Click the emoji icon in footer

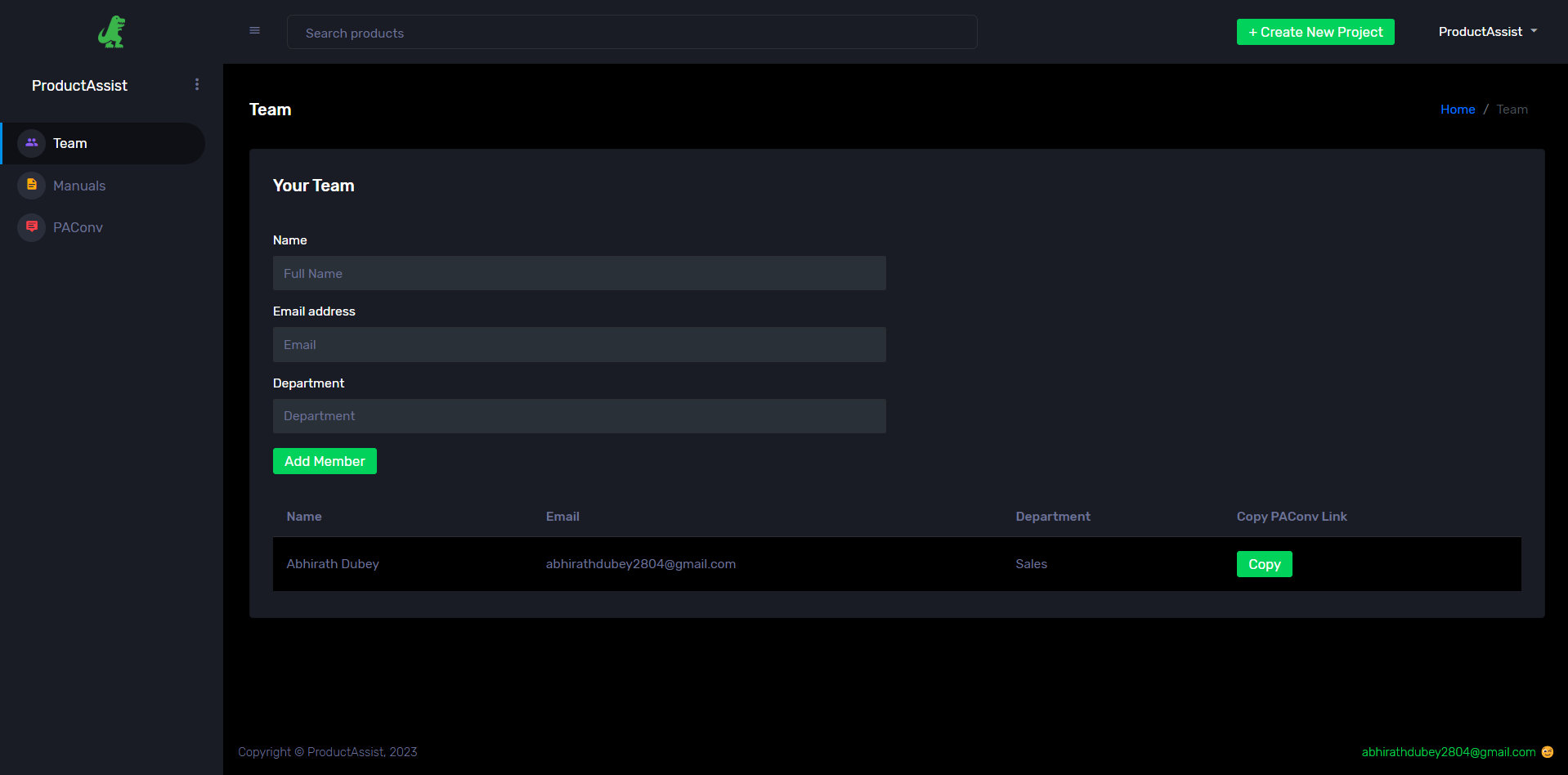[1548, 752]
